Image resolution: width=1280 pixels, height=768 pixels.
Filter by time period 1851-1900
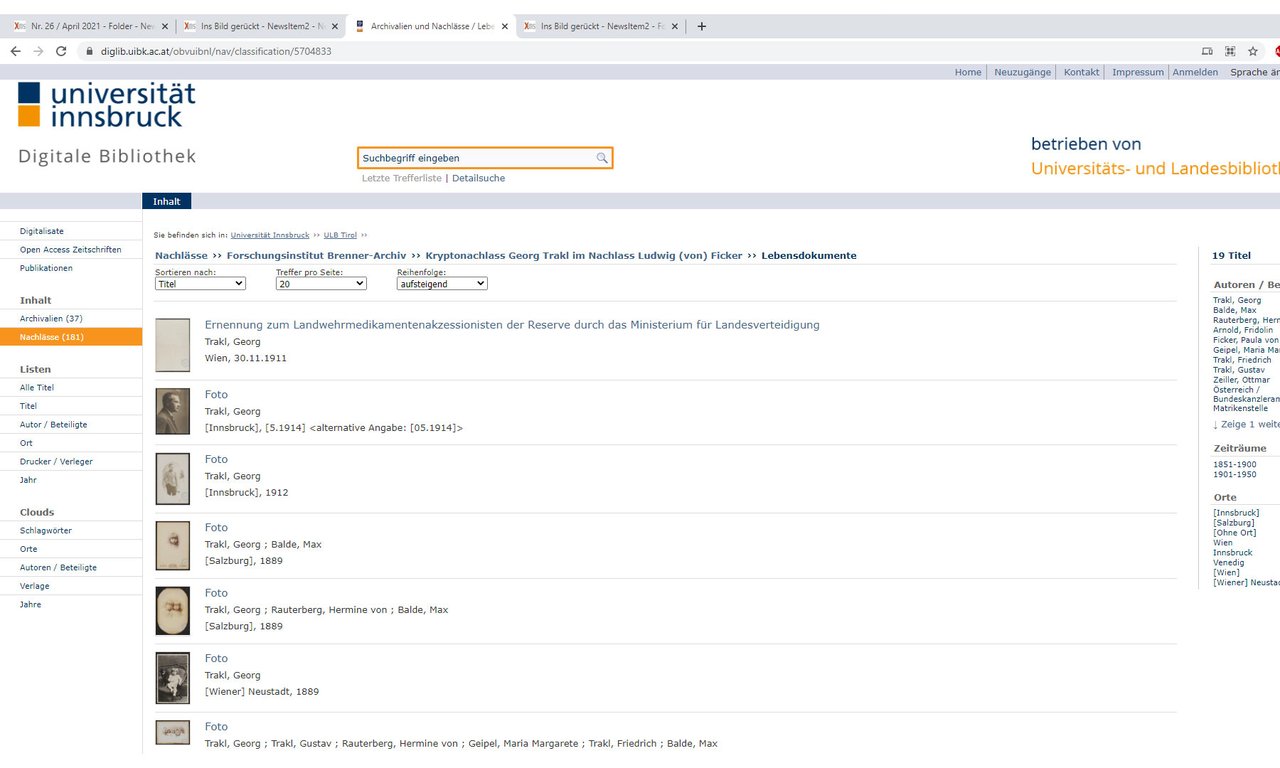pyautogui.click(x=1235, y=464)
